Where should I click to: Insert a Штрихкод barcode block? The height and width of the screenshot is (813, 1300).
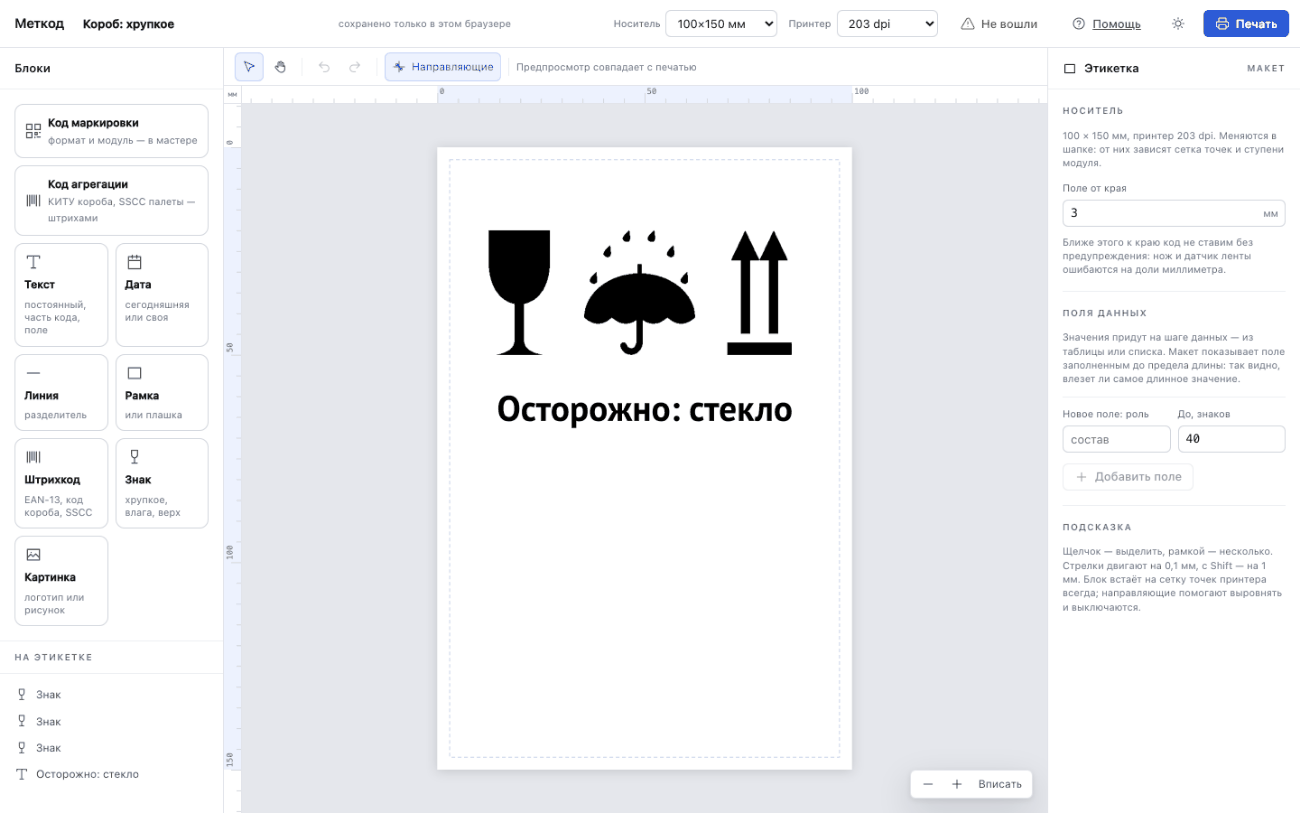(x=61, y=483)
